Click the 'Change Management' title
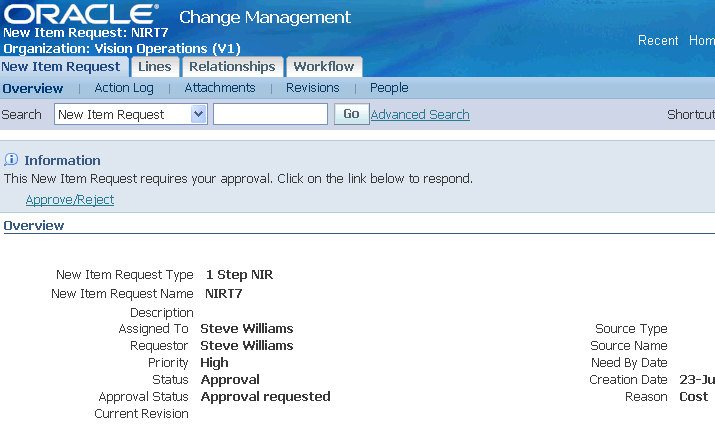 (265, 17)
